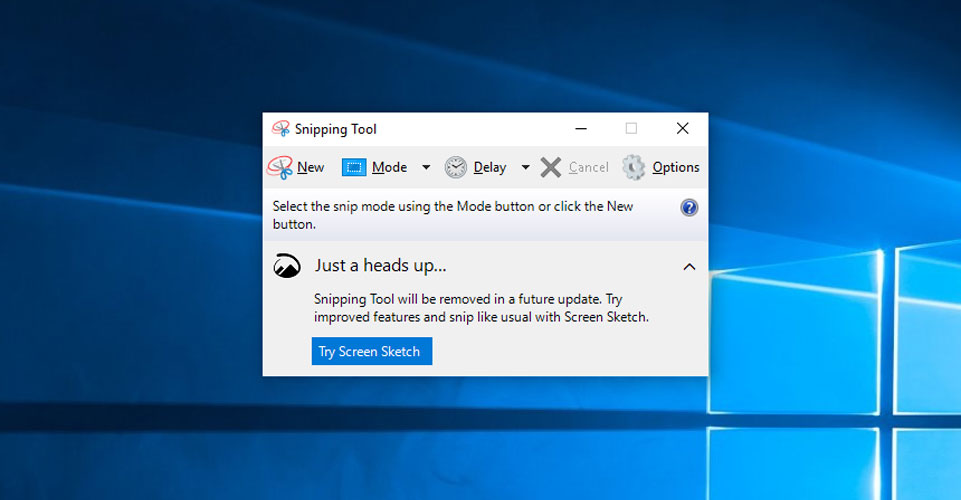Open the Mode dropdown arrow

pyautogui.click(x=426, y=167)
